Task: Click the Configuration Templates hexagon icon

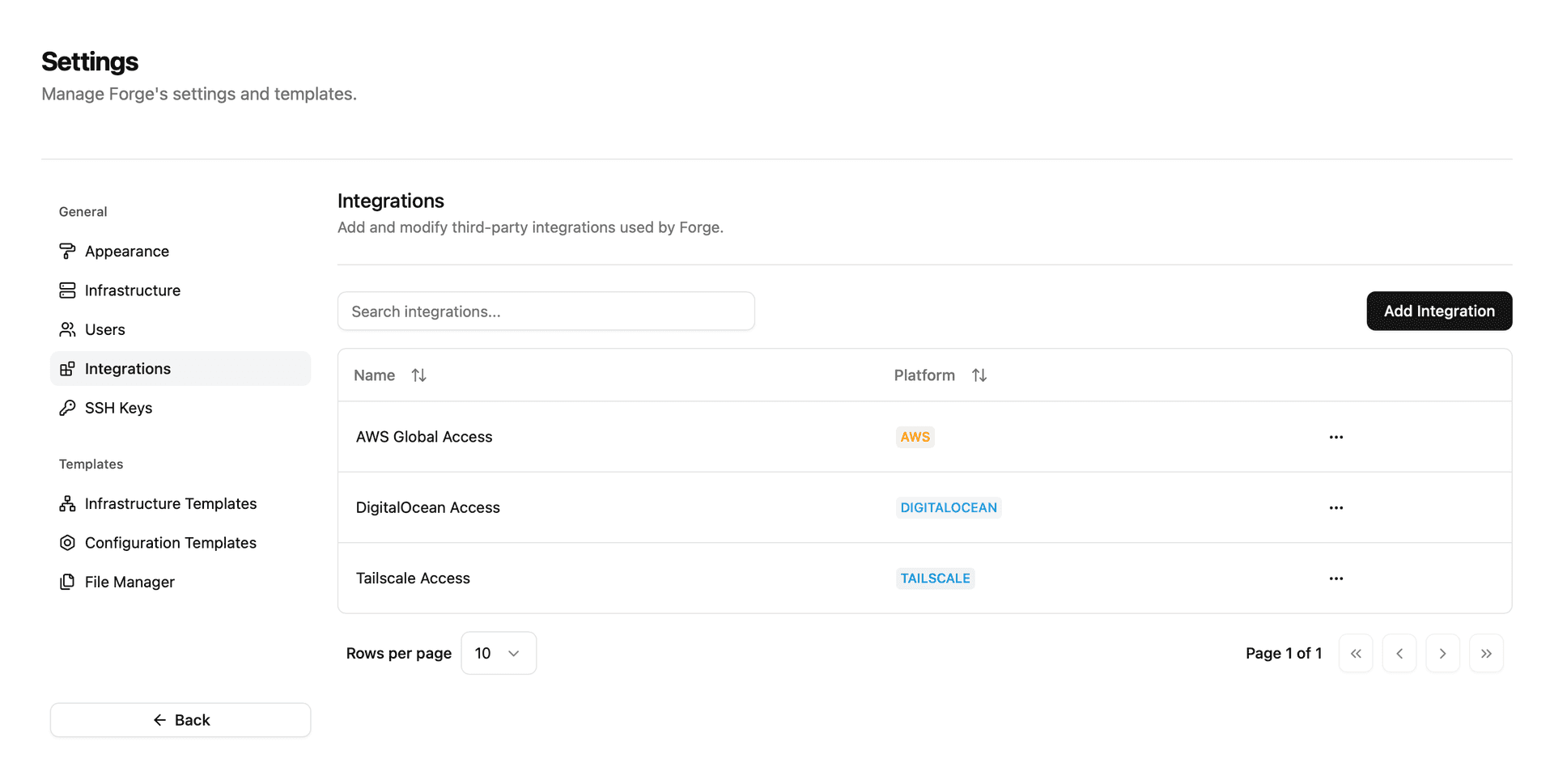Action: click(x=67, y=543)
